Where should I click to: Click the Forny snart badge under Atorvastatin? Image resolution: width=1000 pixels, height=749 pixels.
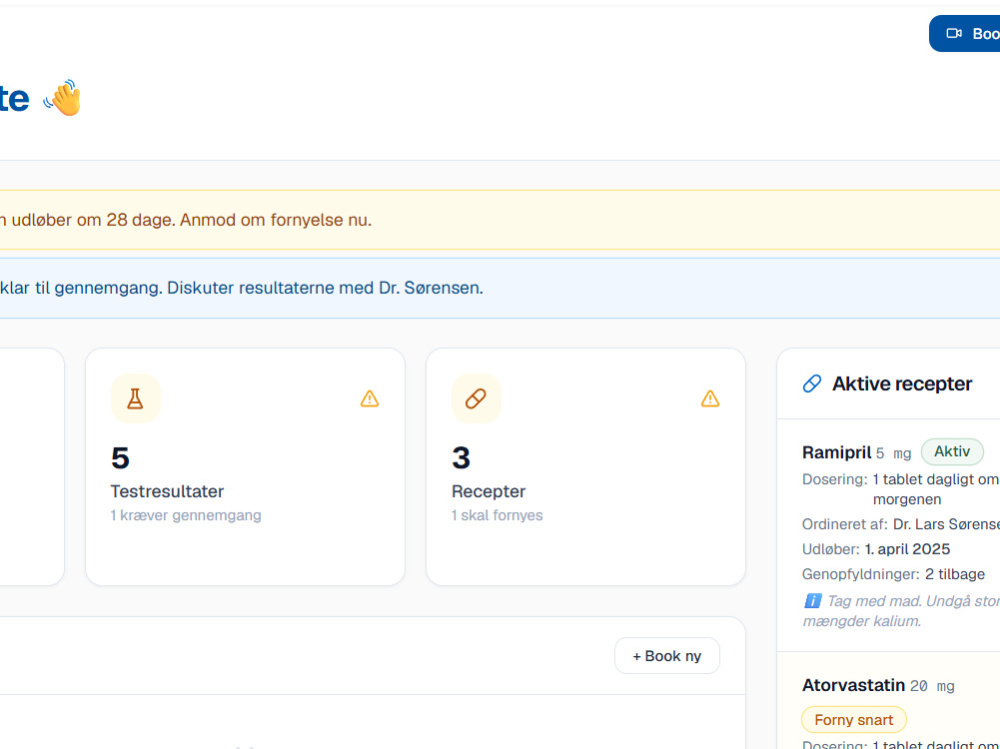(x=853, y=720)
